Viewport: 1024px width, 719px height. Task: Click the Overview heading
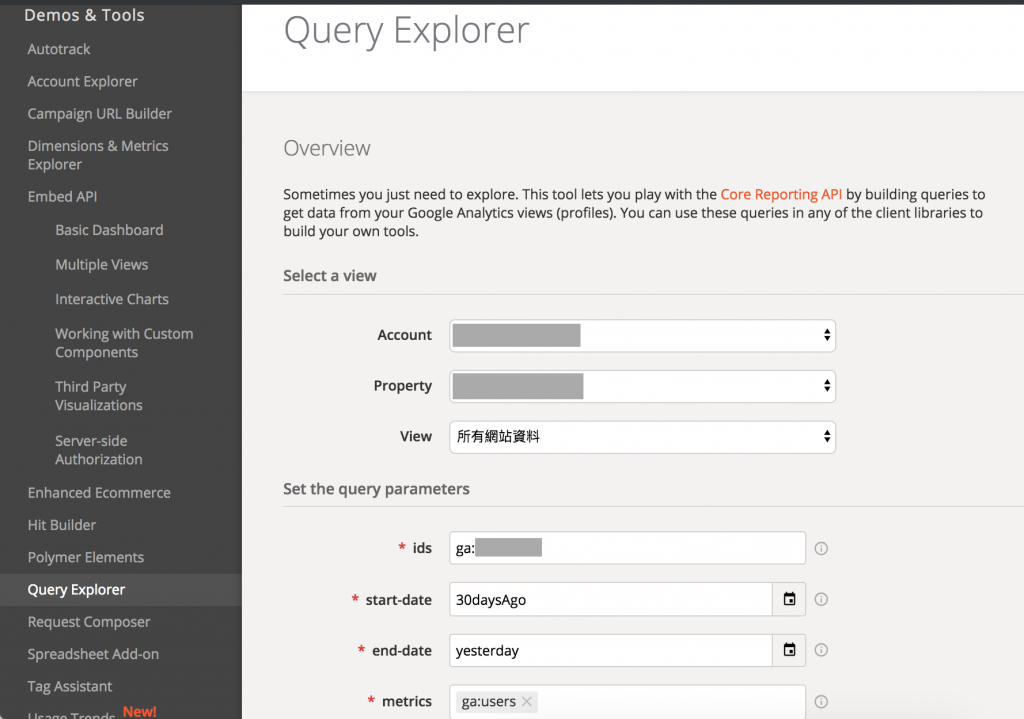(327, 148)
